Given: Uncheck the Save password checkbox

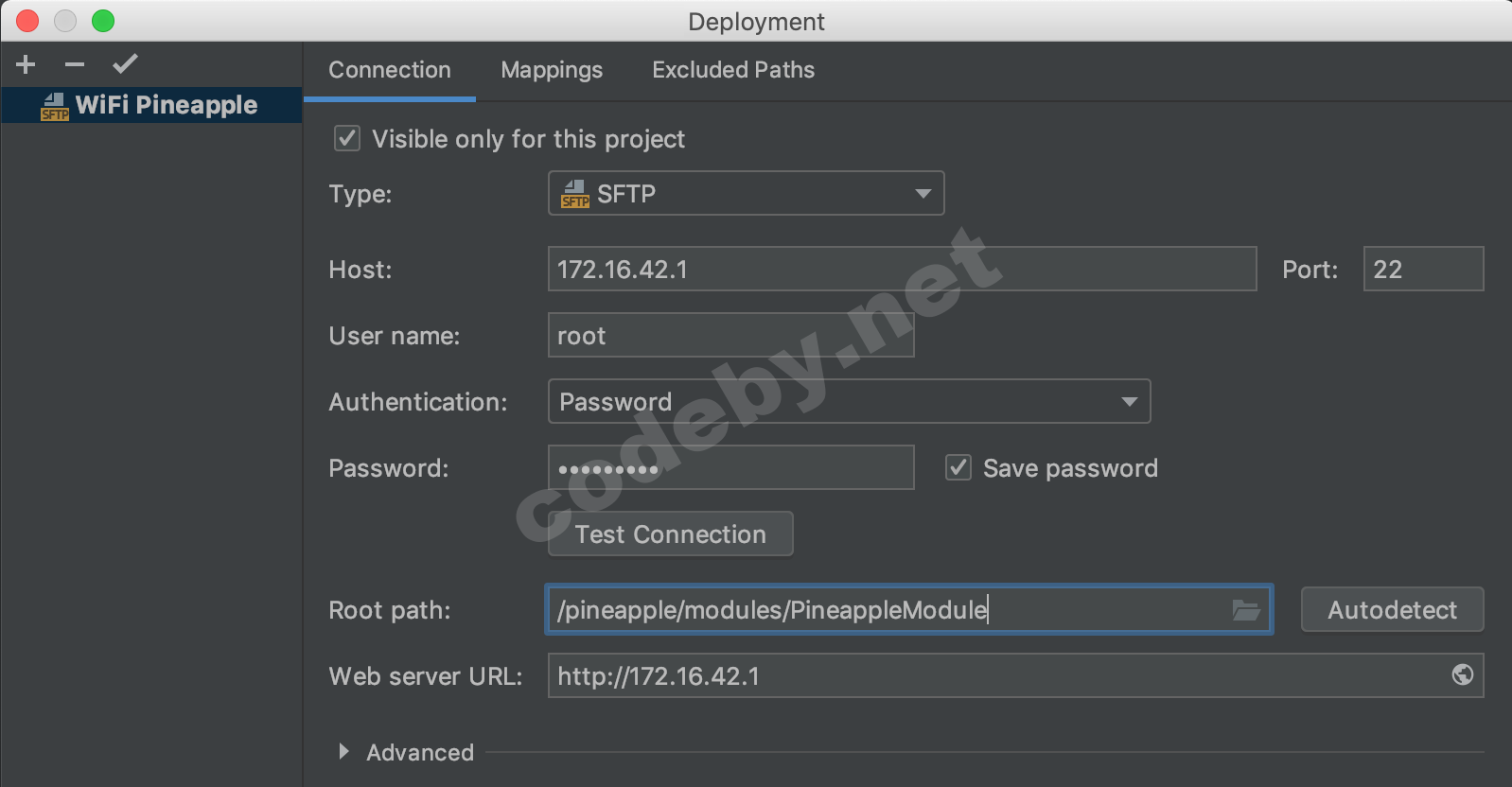Looking at the screenshot, I should pyautogui.click(x=958, y=467).
